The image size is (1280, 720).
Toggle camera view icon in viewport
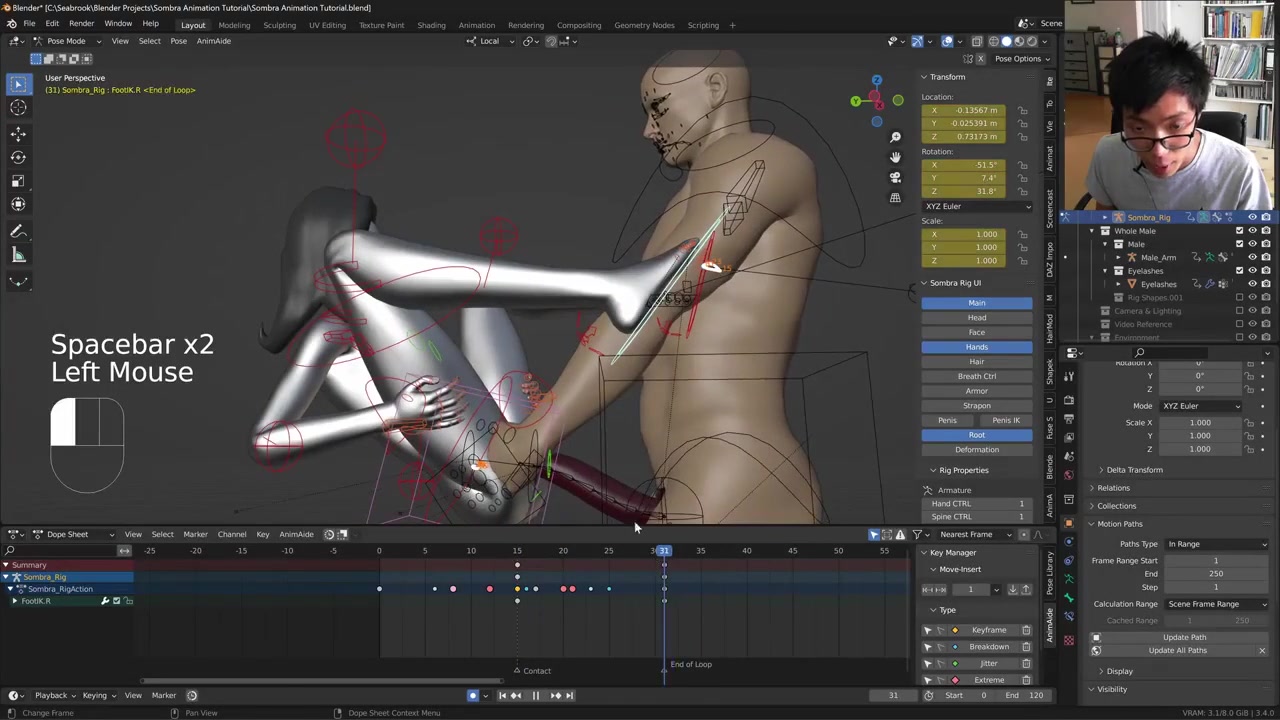[x=895, y=177]
